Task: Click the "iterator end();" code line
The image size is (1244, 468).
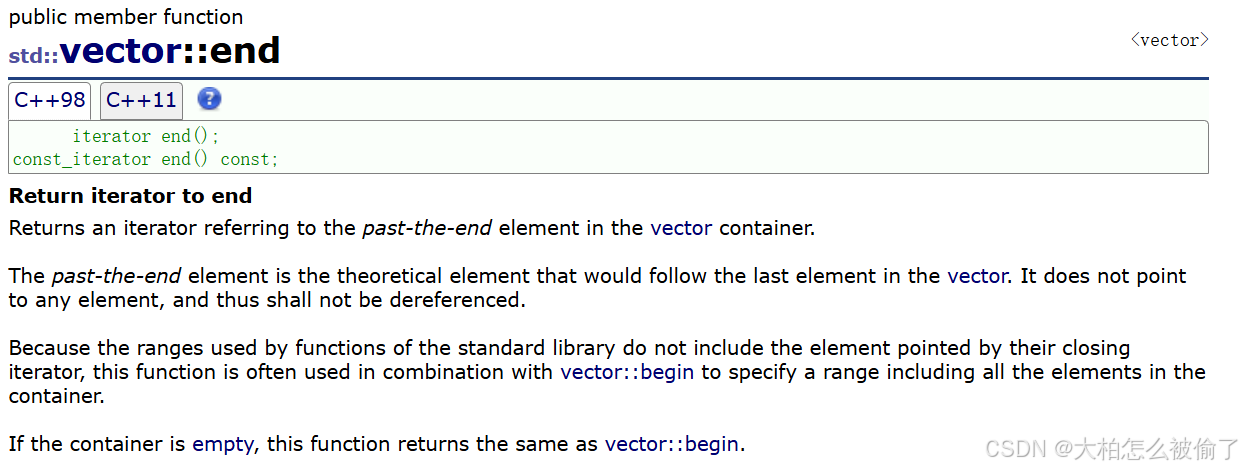Action: tap(145, 136)
